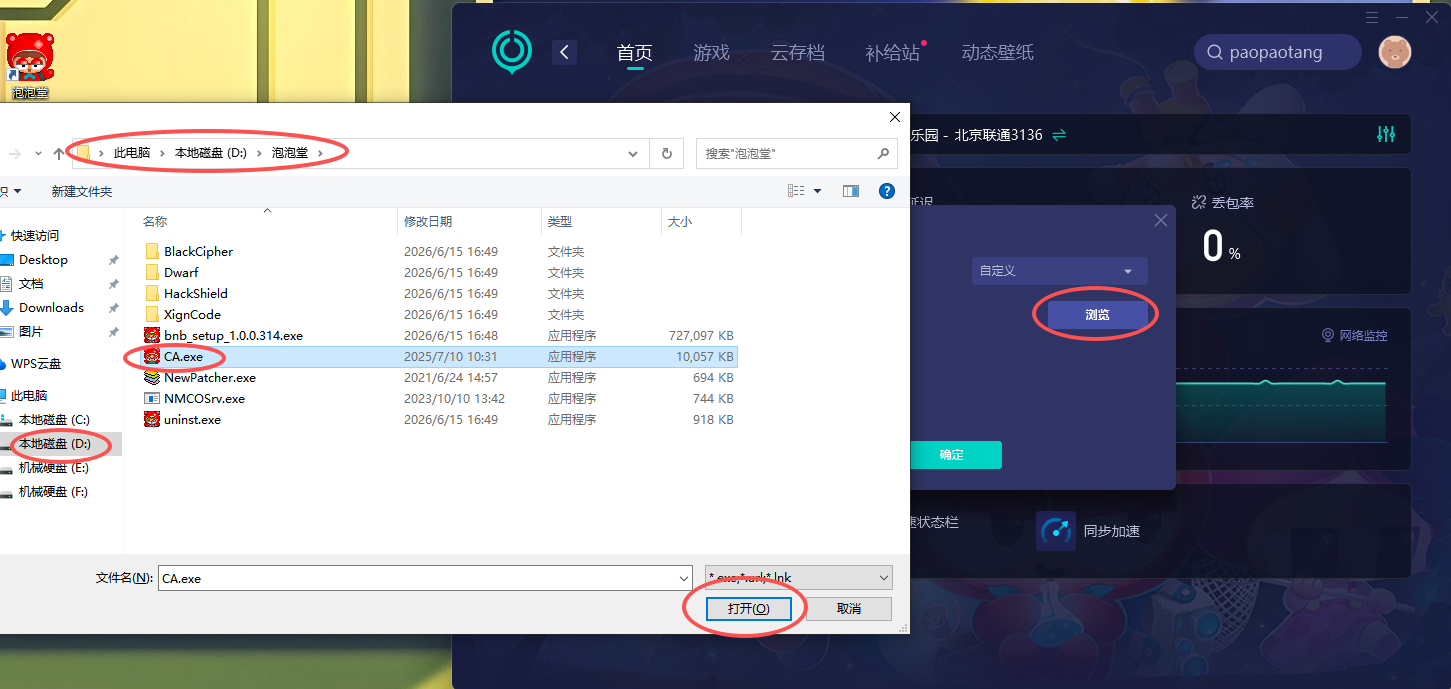Open the BlackCipher folder

tap(198, 251)
